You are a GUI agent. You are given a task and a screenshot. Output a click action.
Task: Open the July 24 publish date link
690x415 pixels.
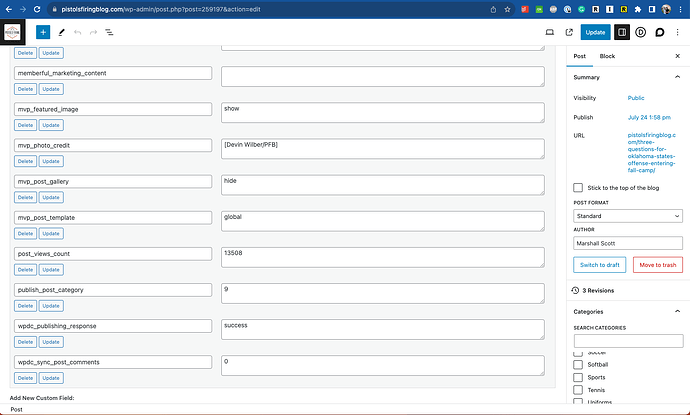click(649, 118)
